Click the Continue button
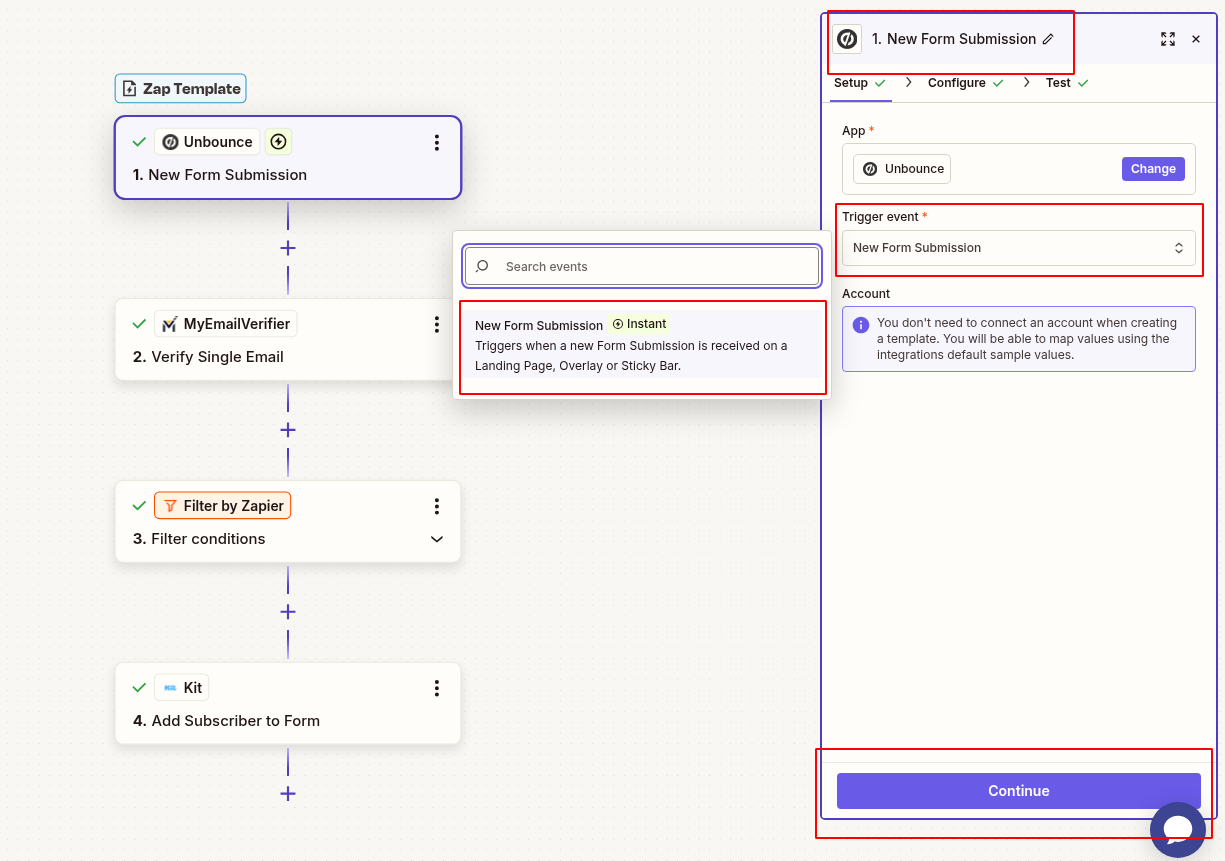 [x=1018, y=790]
